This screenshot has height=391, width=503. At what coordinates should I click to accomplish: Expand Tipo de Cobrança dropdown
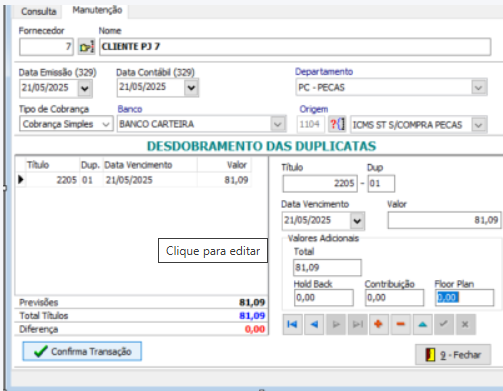point(106,124)
